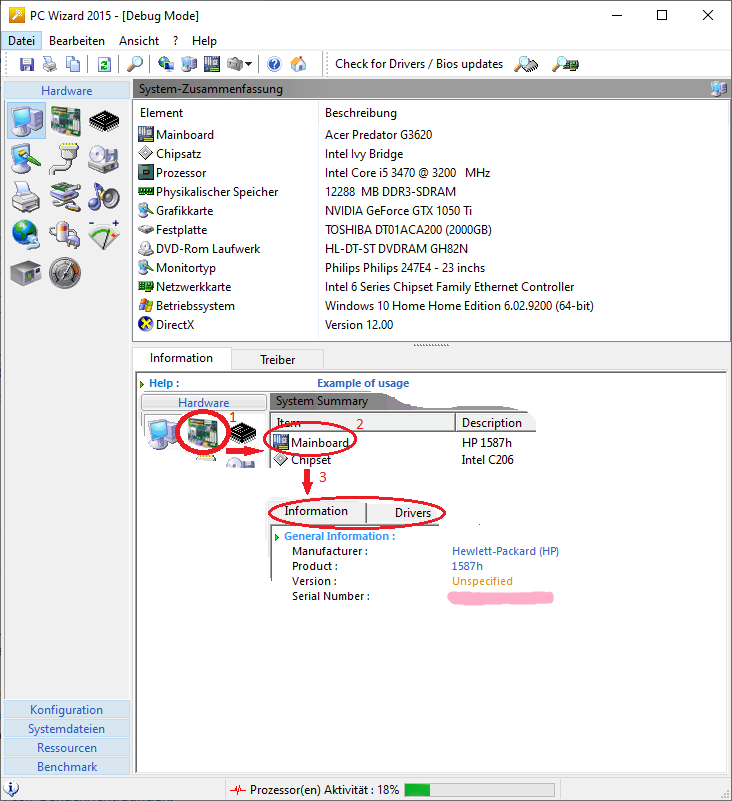The width and height of the screenshot is (732, 801).
Task: Select the System Summary computer sidebar icon
Action: (27, 121)
